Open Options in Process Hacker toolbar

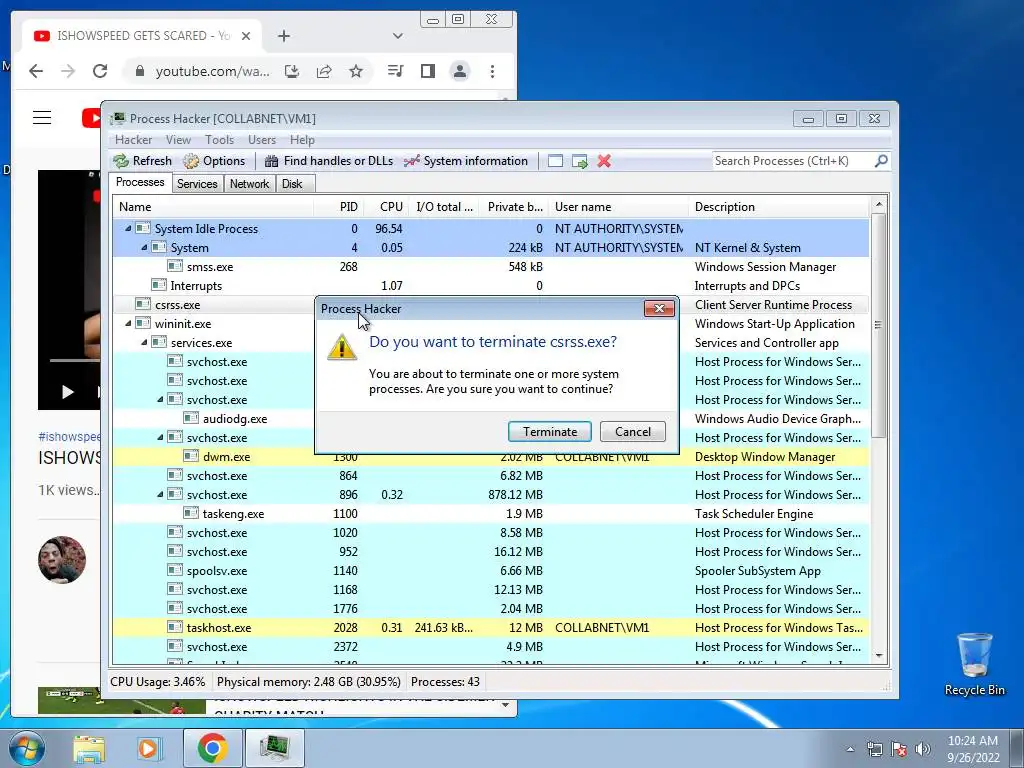click(x=214, y=161)
